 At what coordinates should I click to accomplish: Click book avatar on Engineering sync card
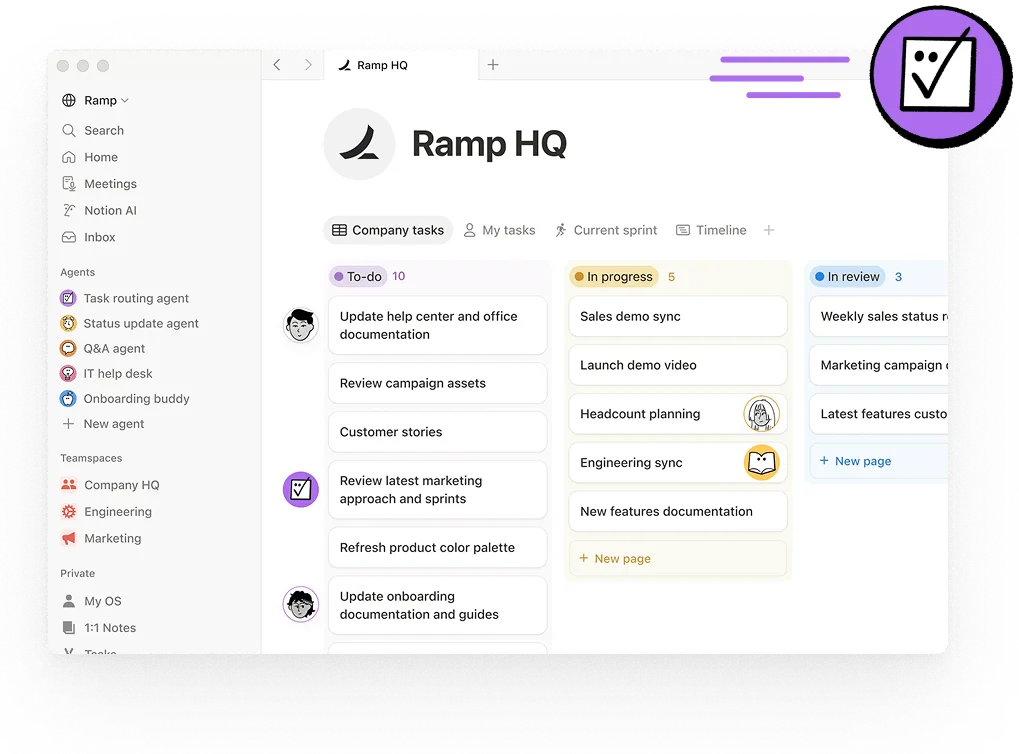[761, 463]
